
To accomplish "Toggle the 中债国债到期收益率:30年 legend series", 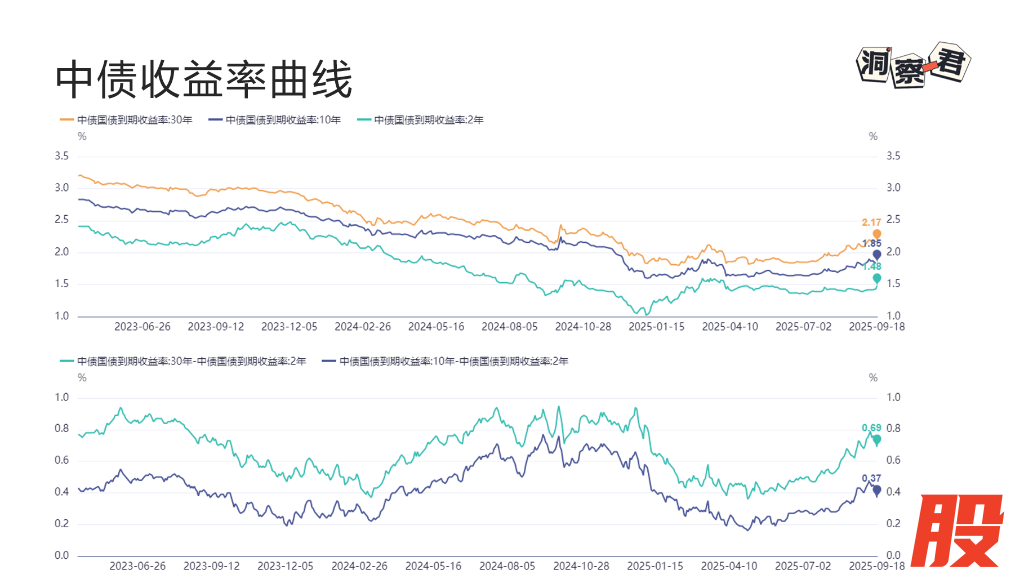I will (x=126, y=120).
